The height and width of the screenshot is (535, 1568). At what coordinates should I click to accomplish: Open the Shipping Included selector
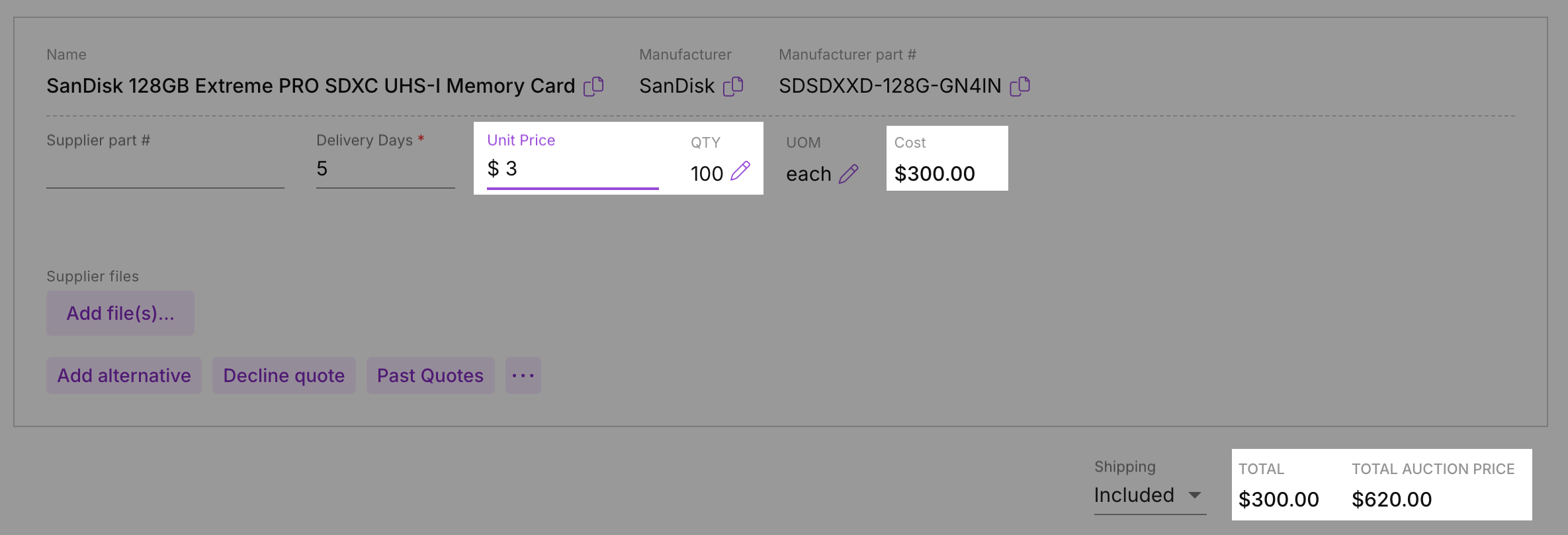click(1150, 495)
